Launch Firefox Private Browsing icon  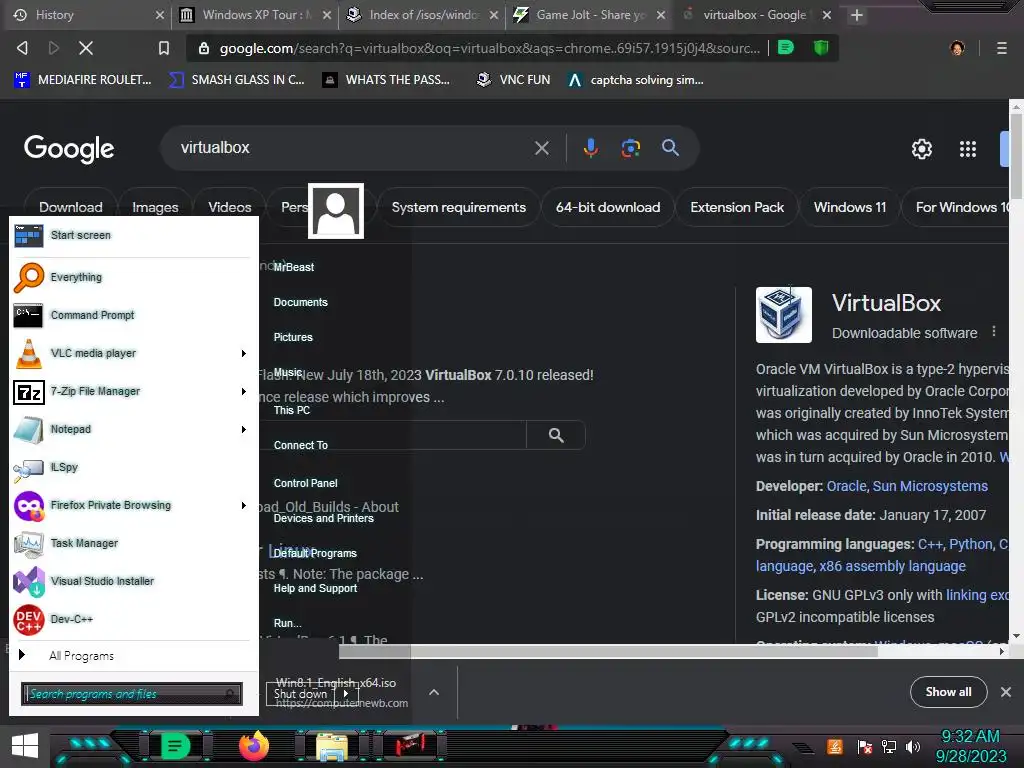click(29, 505)
